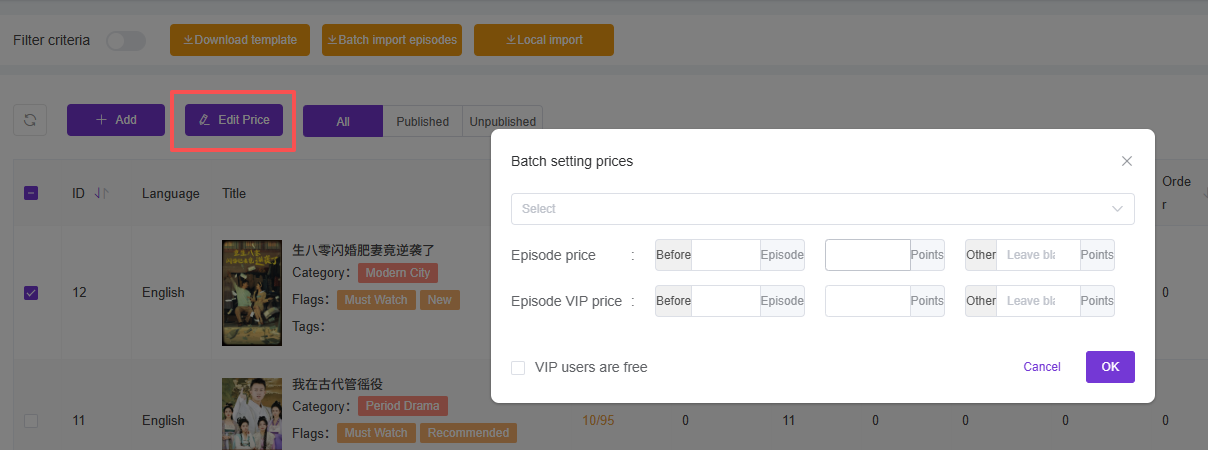Click the refresh icon button

tap(30, 120)
